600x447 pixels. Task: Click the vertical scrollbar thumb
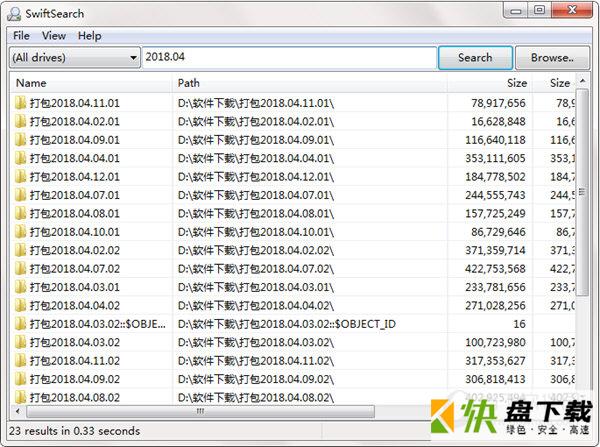tap(582, 193)
